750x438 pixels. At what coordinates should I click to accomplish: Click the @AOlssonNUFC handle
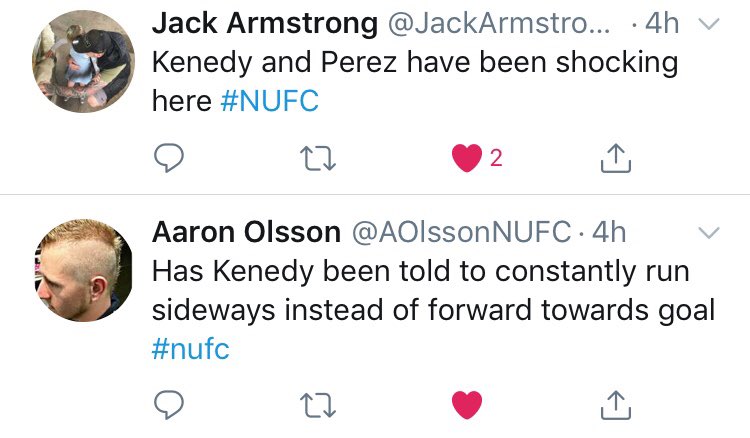point(462,232)
